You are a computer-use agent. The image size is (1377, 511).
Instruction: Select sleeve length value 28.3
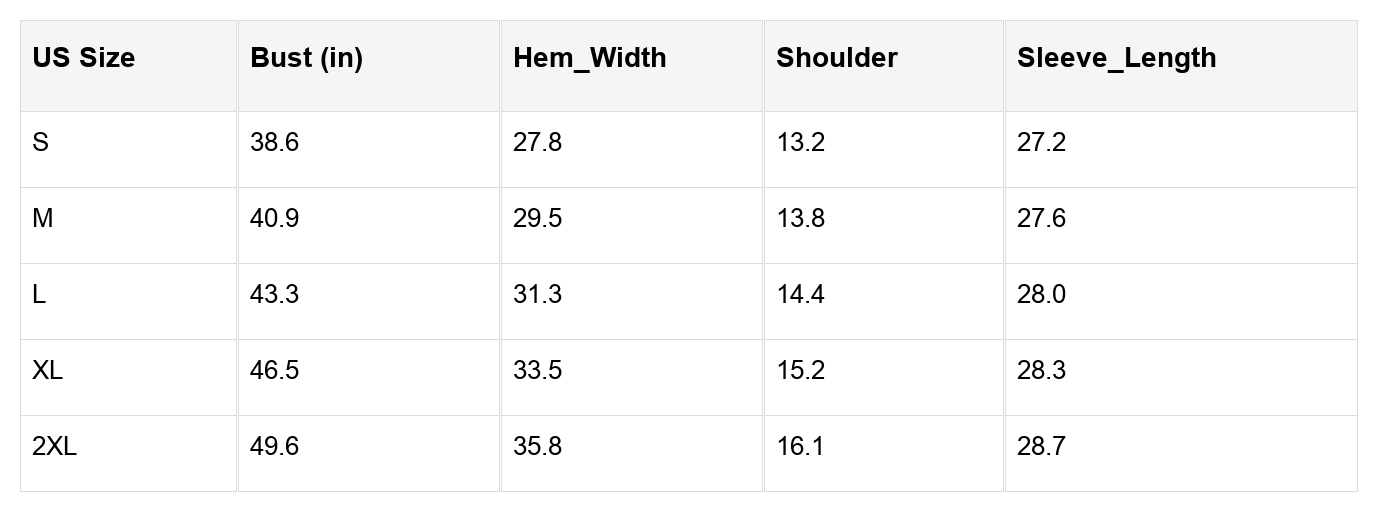click(x=1041, y=371)
